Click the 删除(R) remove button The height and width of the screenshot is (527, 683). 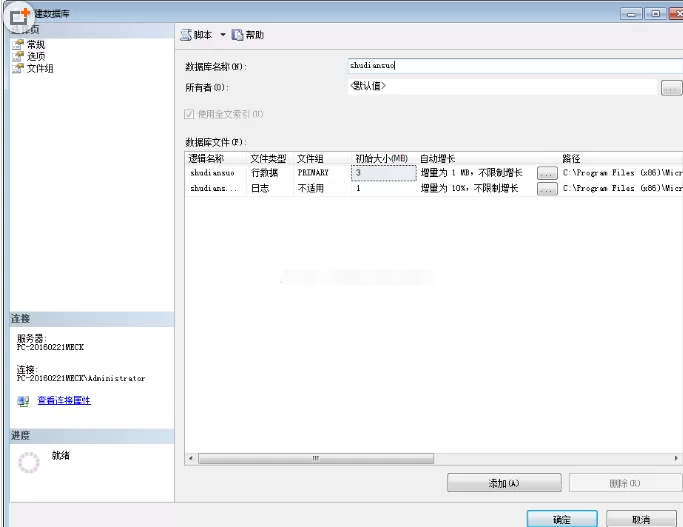tap(626, 483)
